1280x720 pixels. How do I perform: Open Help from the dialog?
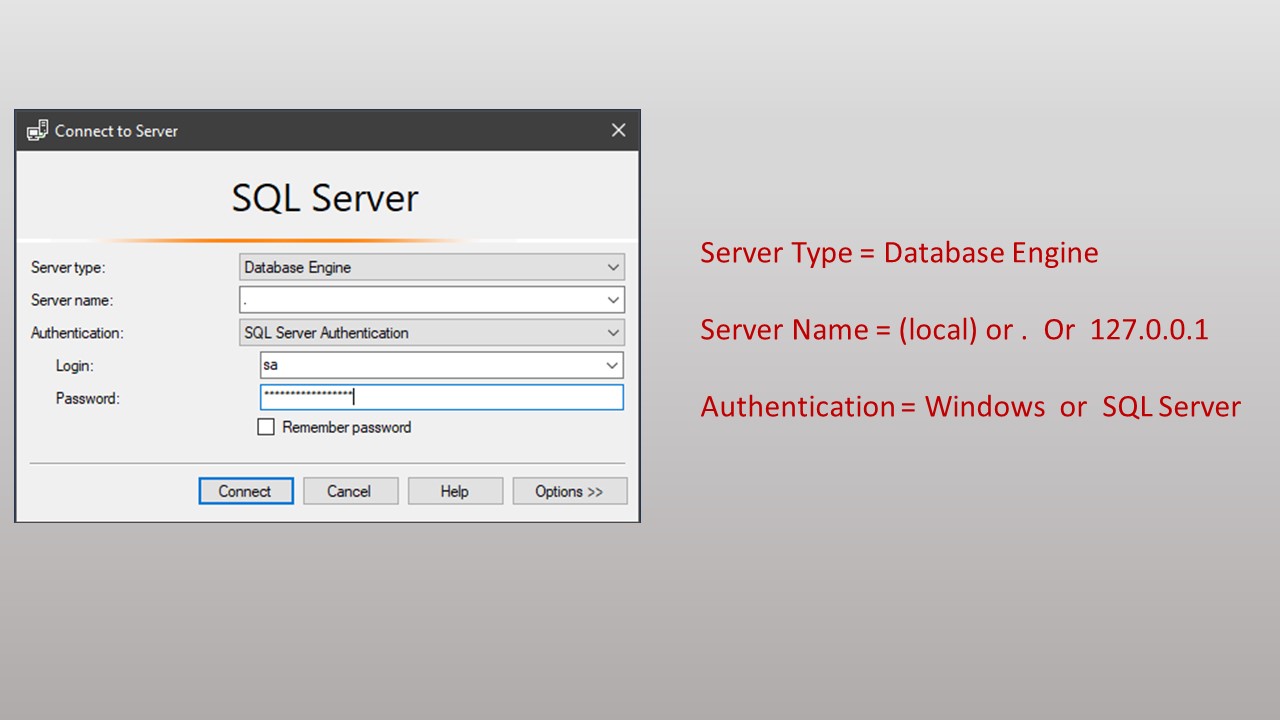tap(455, 491)
